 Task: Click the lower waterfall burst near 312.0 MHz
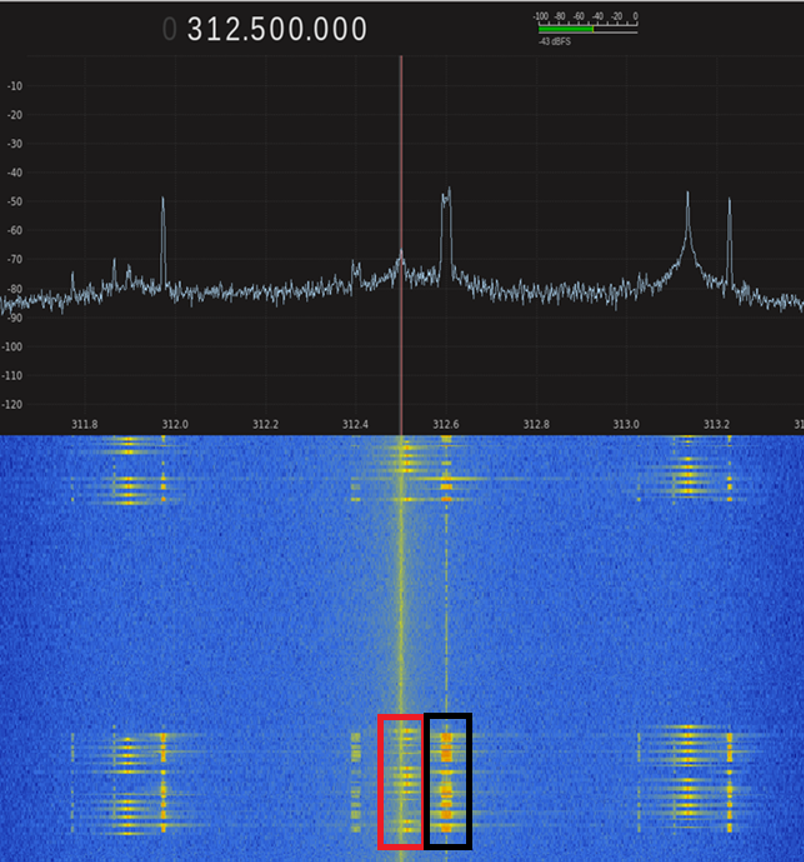click(x=163, y=780)
